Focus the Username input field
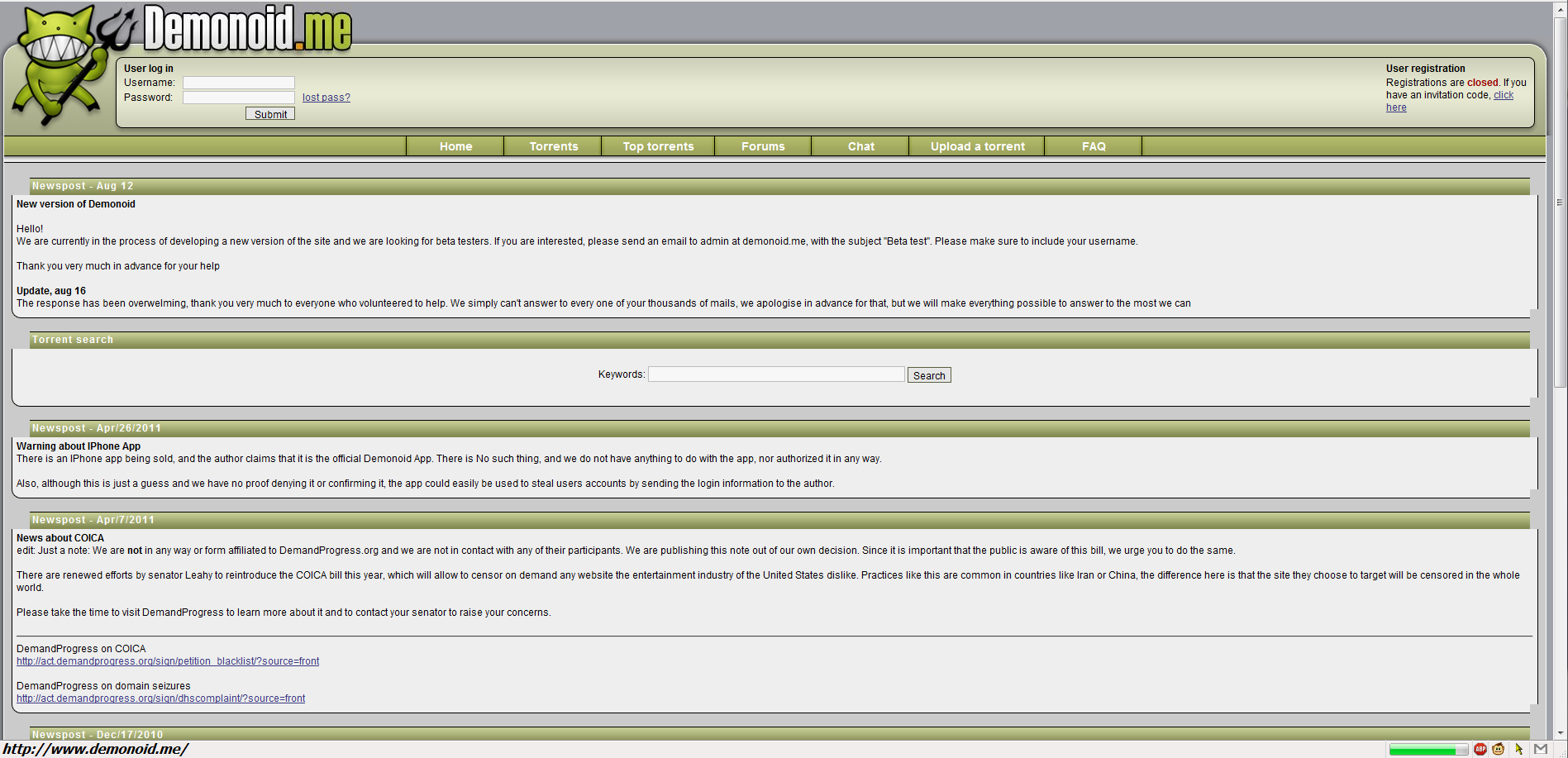Image resolution: width=1568 pixels, height=758 pixels. point(239,83)
